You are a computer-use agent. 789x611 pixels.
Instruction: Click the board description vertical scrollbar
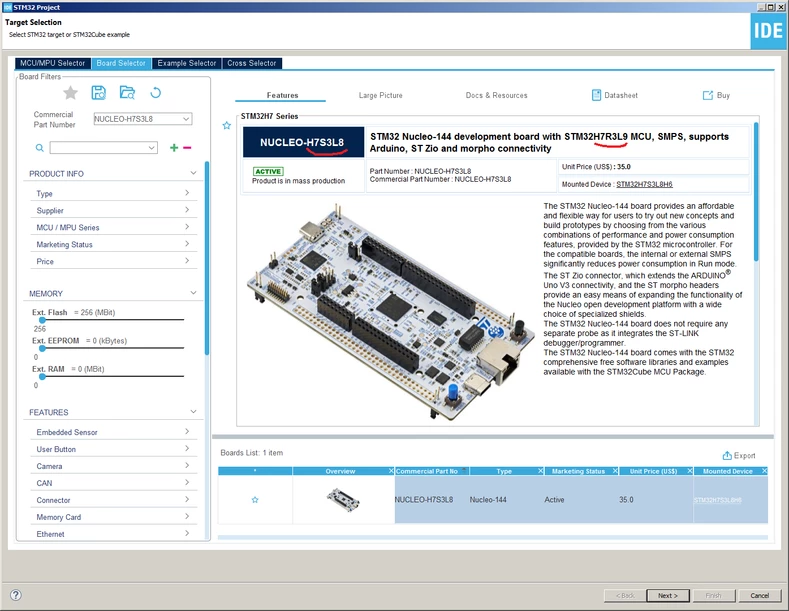point(756,191)
